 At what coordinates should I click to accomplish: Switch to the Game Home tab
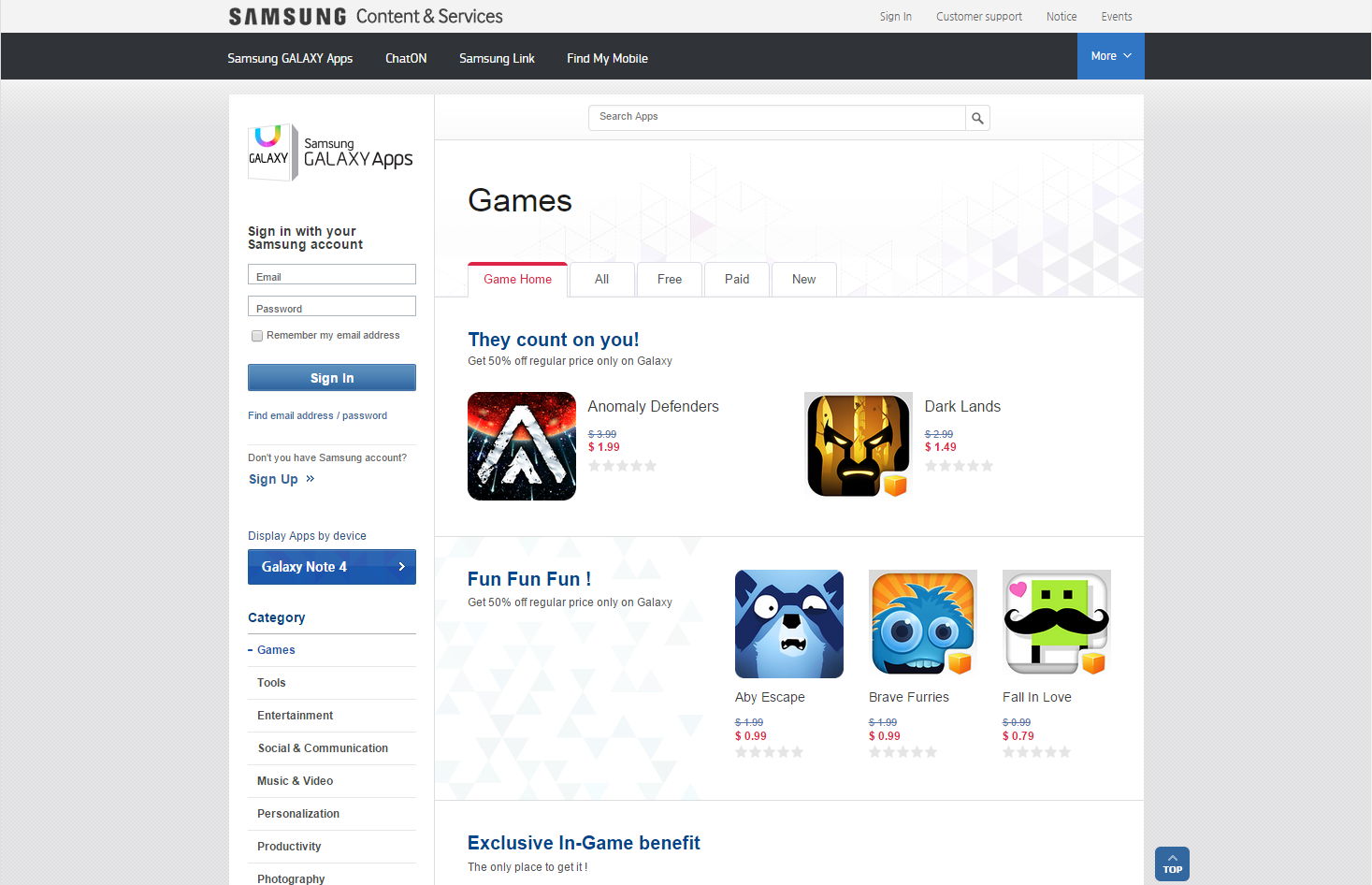(x=517, y=280)
